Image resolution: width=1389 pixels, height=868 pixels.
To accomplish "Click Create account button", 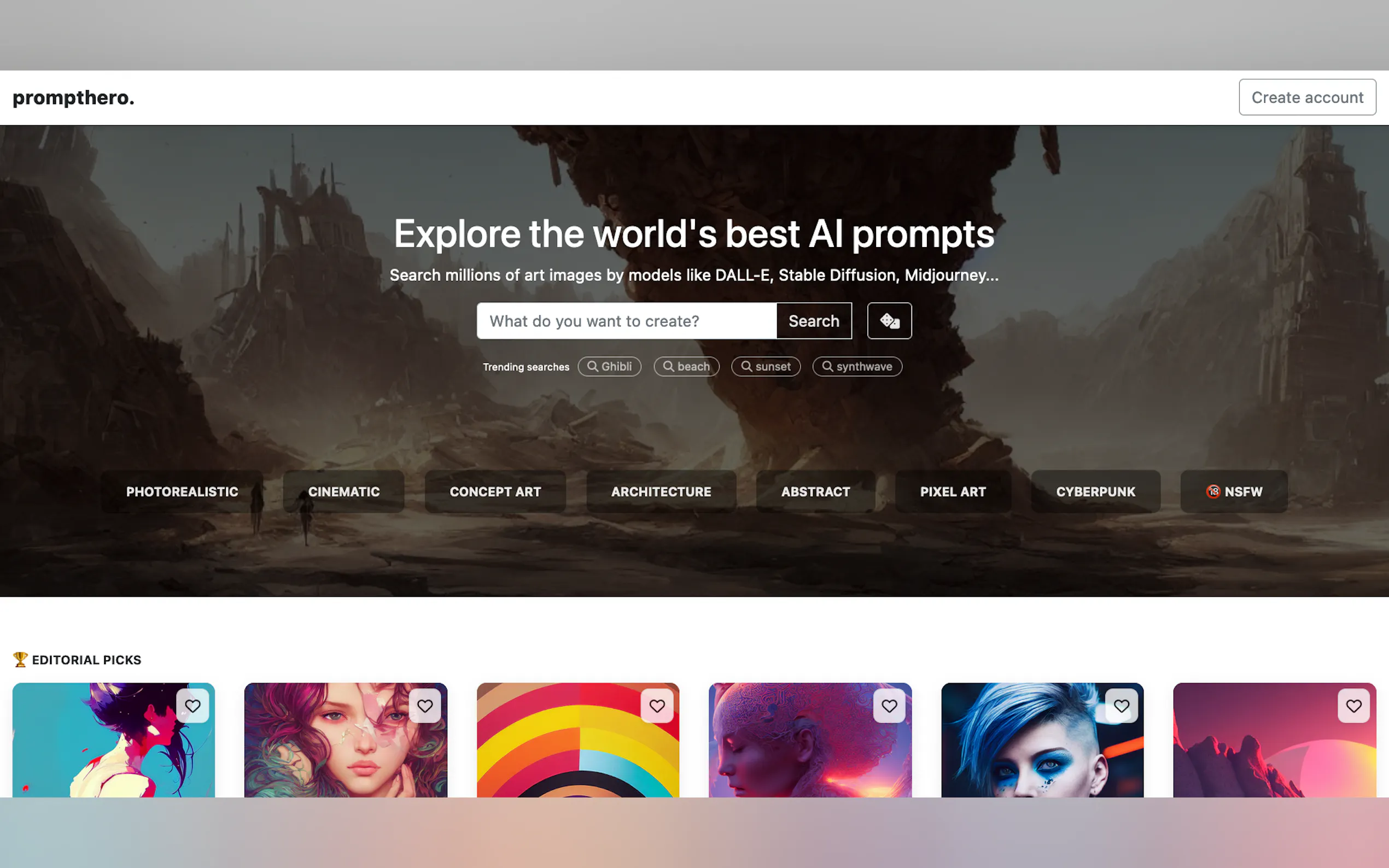I will tap(1307, 97).
